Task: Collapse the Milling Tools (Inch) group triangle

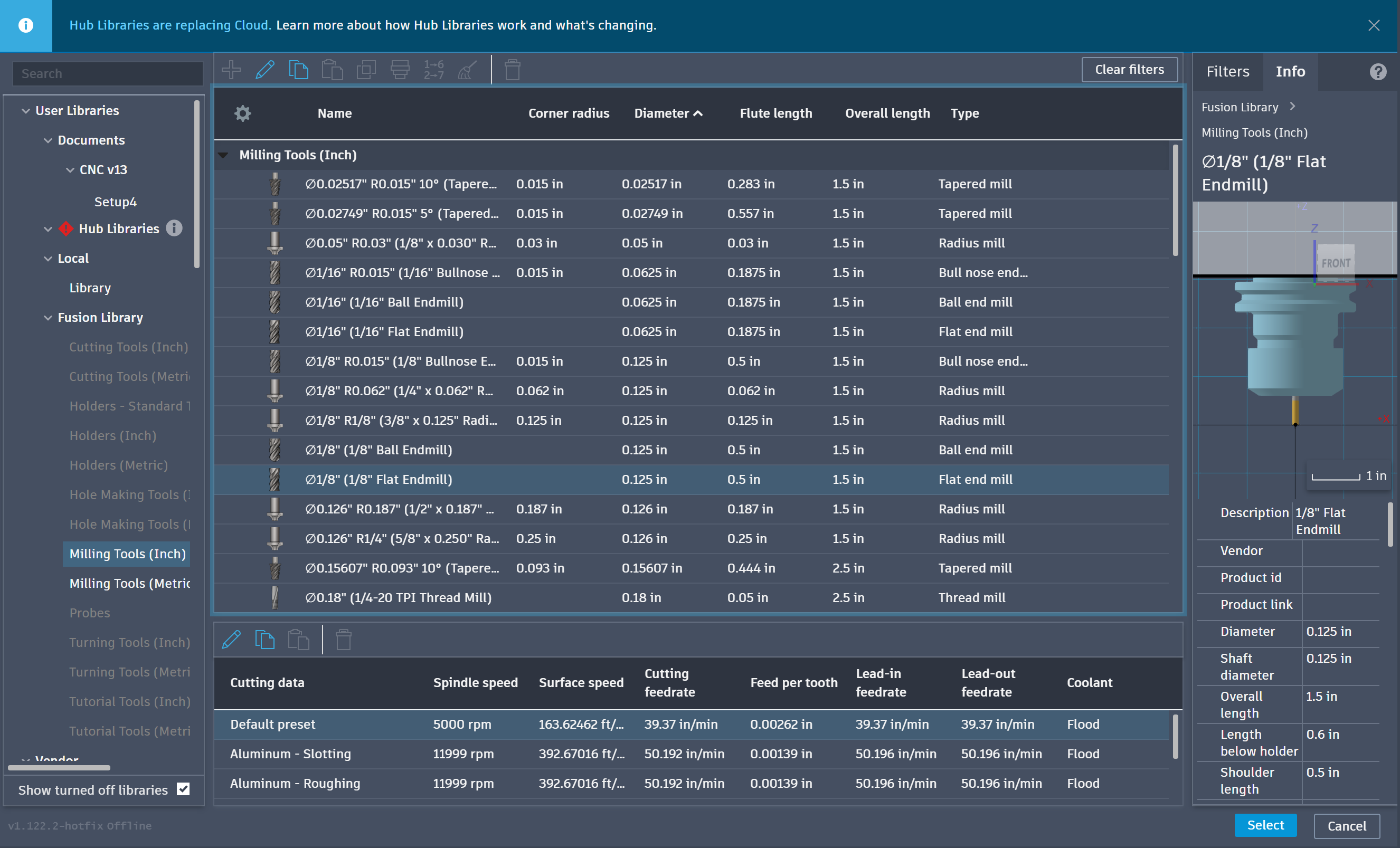Action: tap(223, 155)
